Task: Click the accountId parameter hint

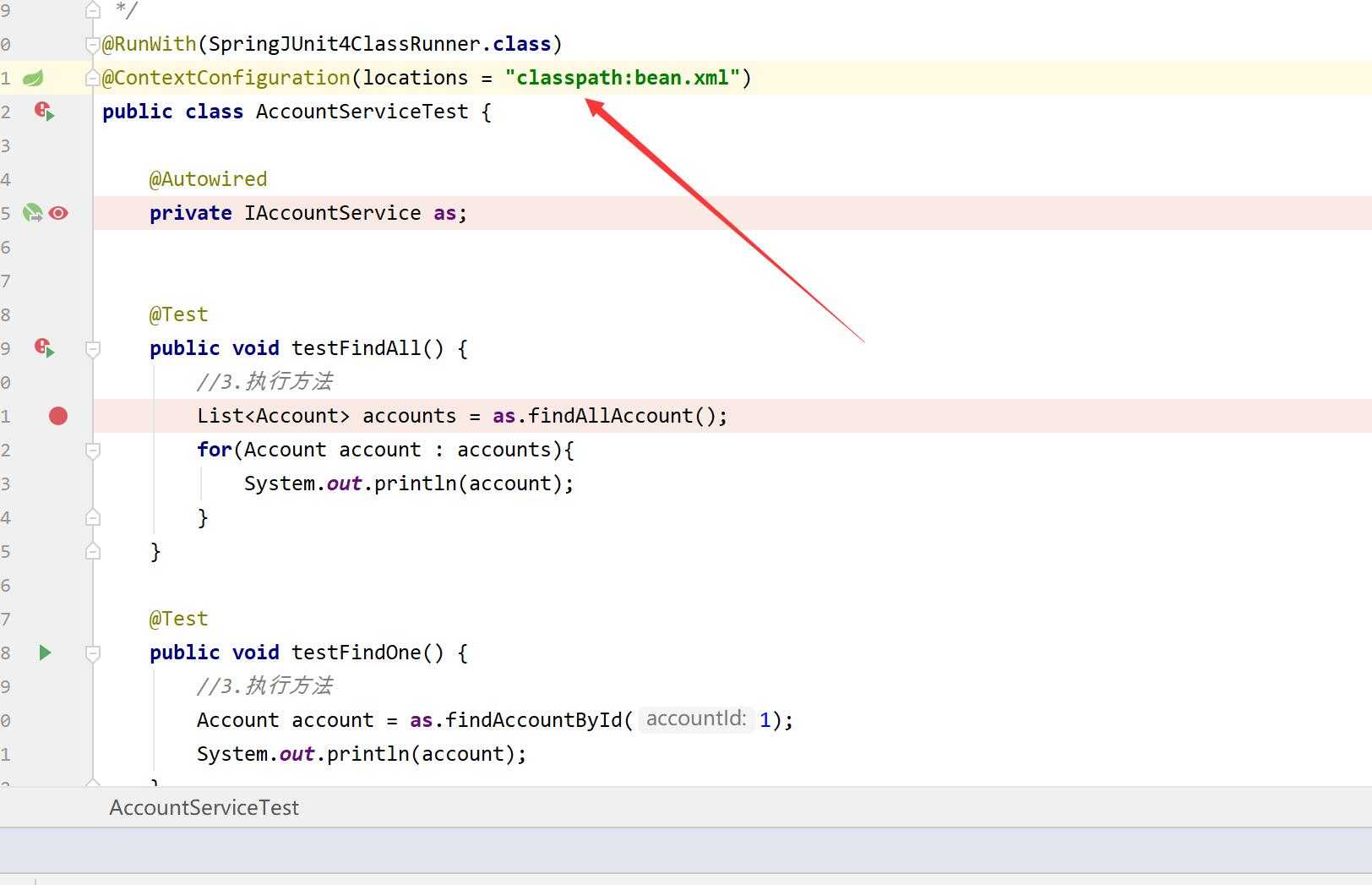Action: pyautogui.click(x=696, y=719)
